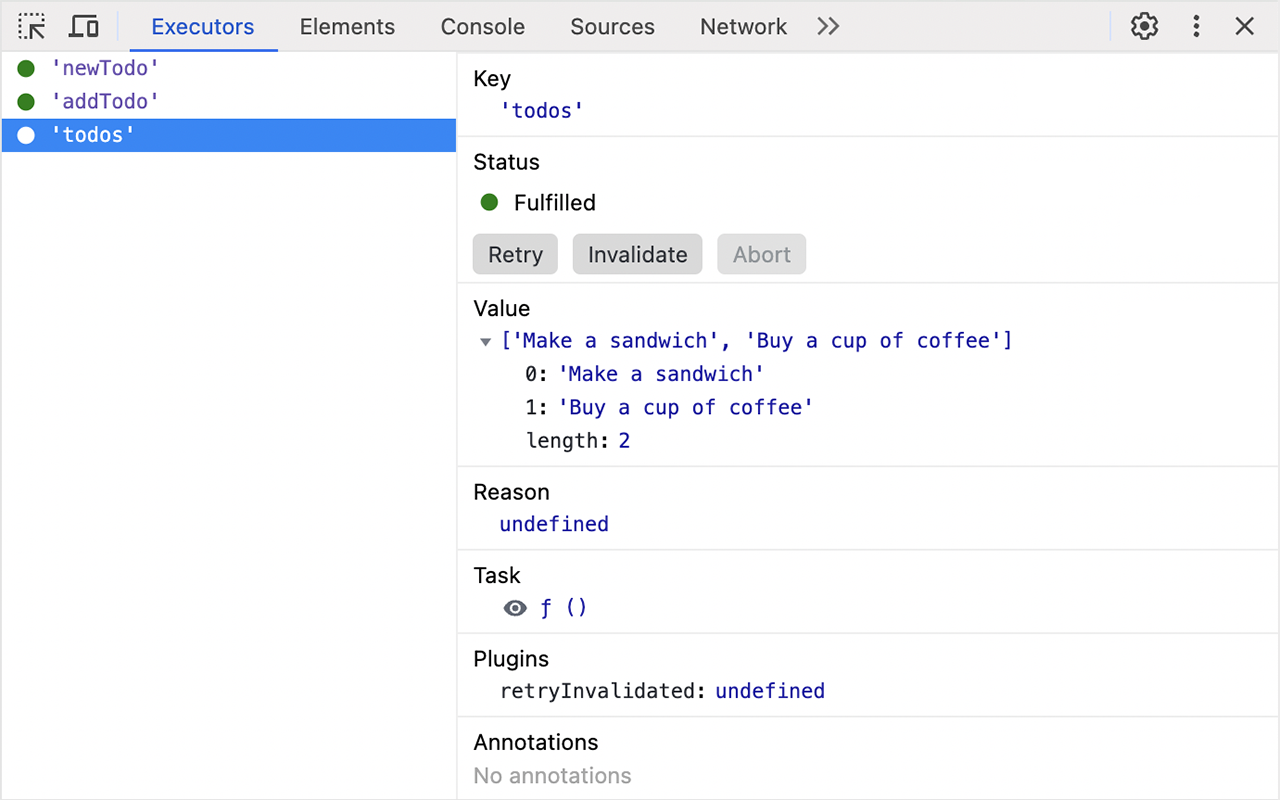This screenshot has height=800, width=1280.
Task: Click the Invalidate button
Action: [x=637, y=254]
